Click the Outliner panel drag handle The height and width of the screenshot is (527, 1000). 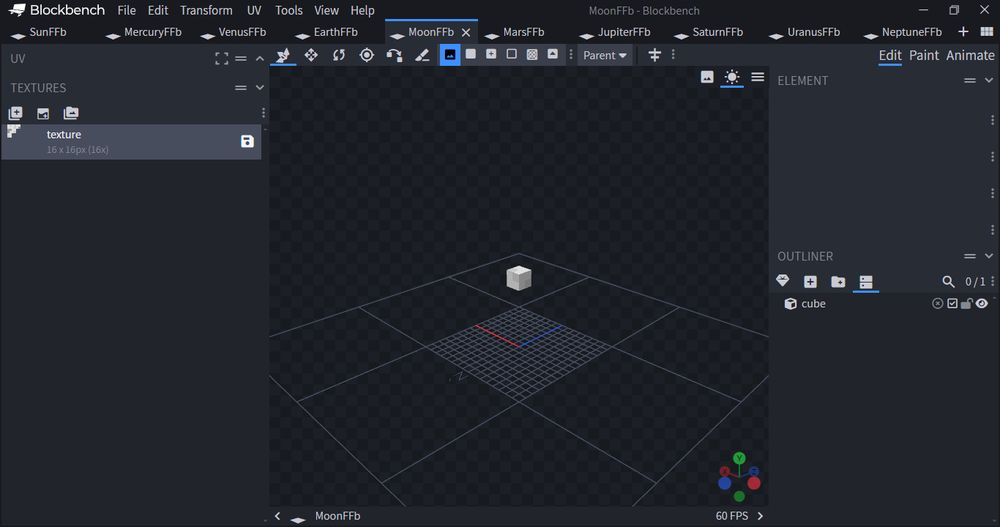[x=969, y=256]
